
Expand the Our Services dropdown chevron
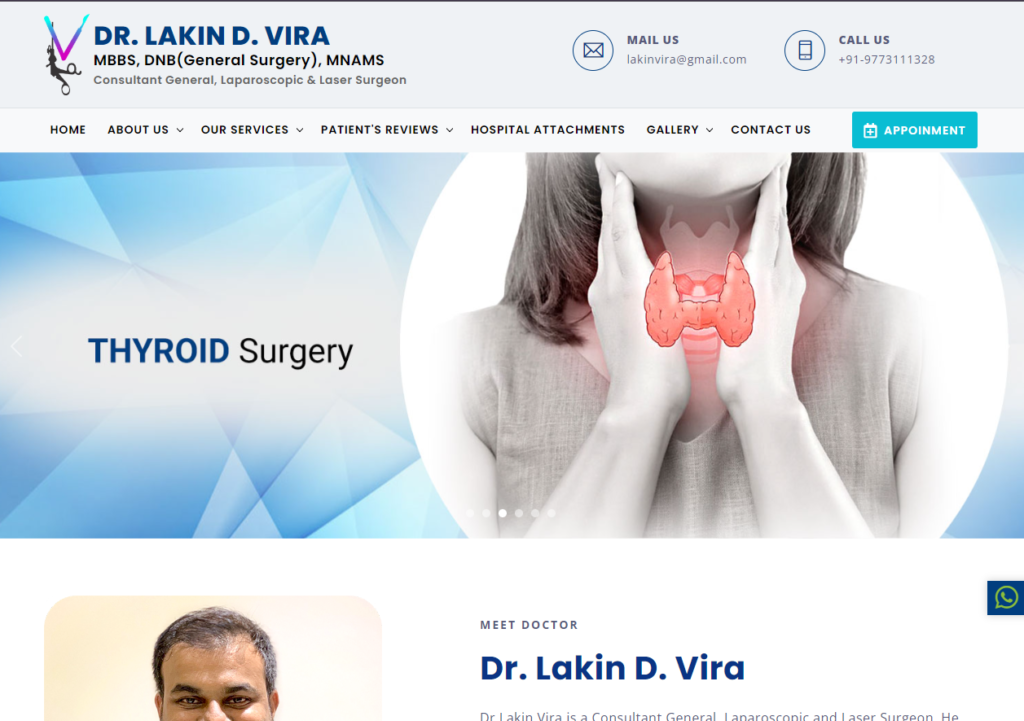300,131
